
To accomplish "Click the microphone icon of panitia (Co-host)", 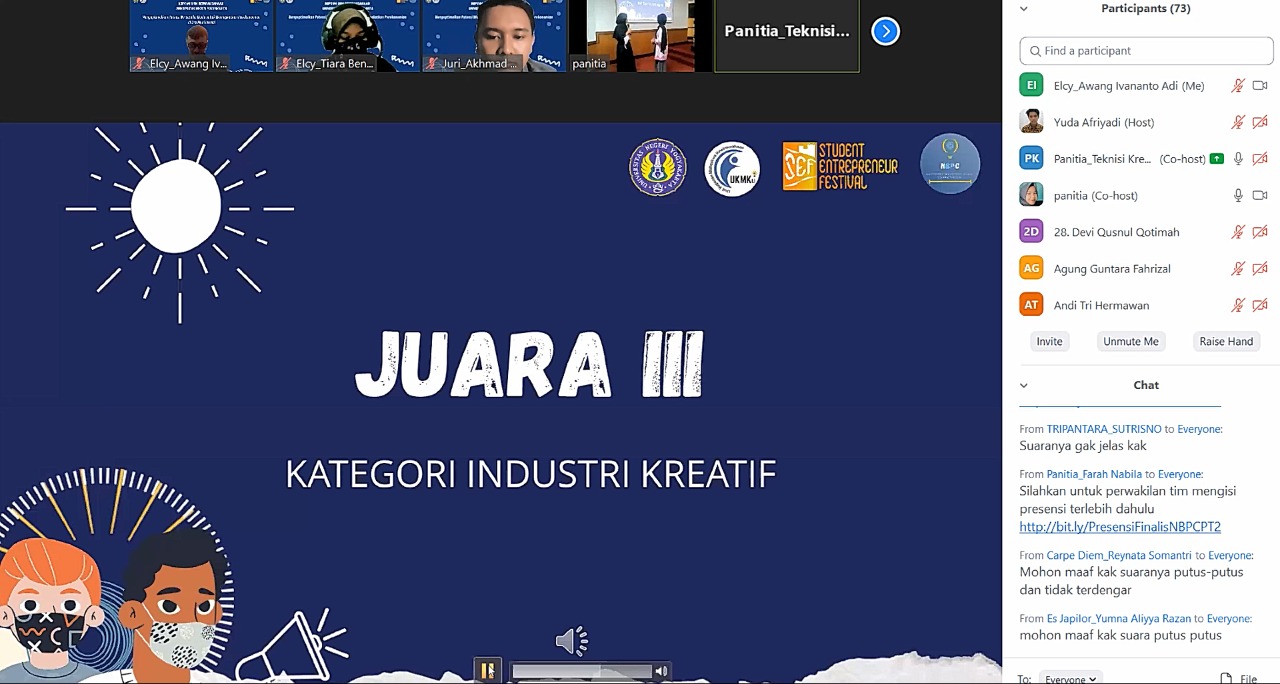I will pos(1238,195).
